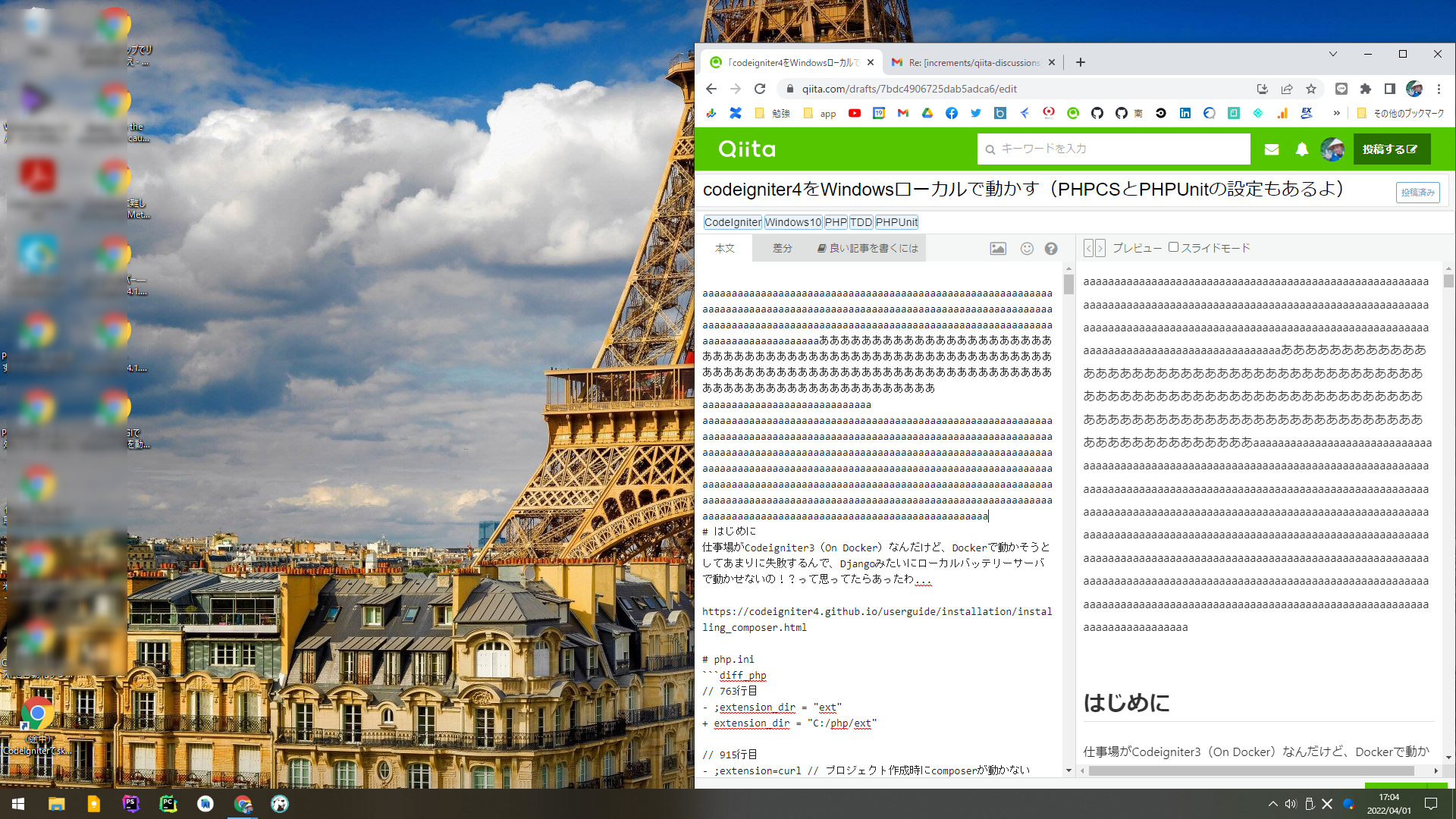
Task: Show hidden system tray icons
Action: [1272, 804]
